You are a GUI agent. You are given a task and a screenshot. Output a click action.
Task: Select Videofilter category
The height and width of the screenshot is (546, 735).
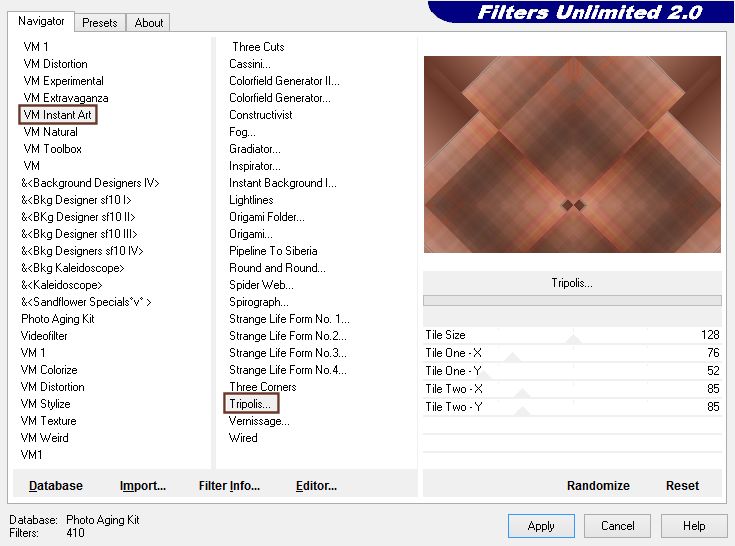coord(44,336)
